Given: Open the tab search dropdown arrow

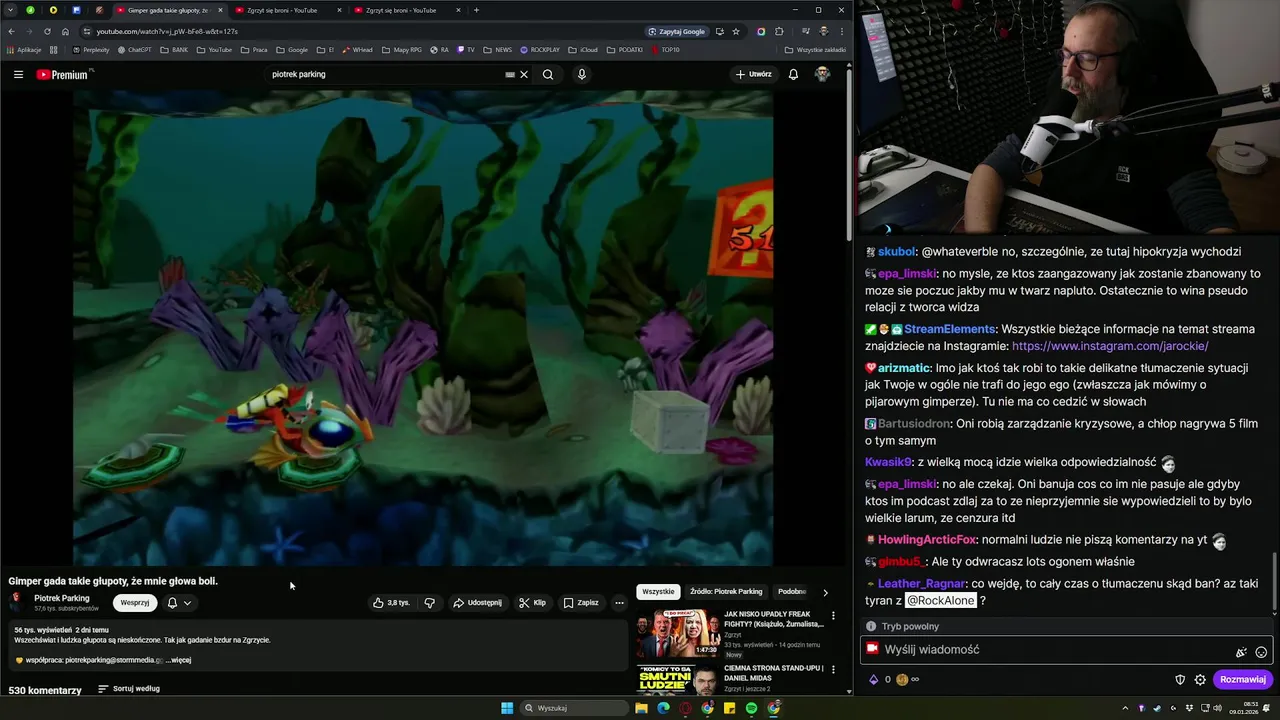Looking at the screenshot, I should (x=9, y=10).
